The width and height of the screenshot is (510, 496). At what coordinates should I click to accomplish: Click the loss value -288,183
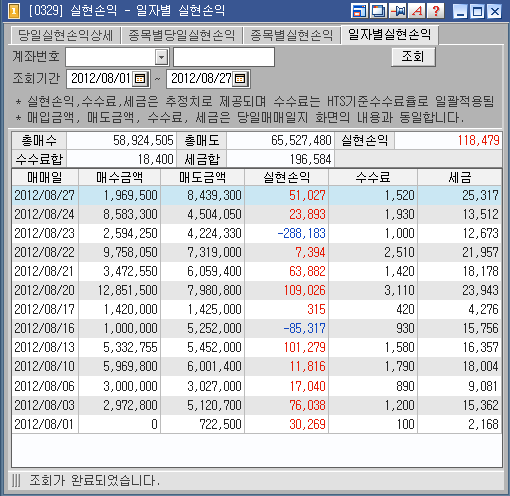(x=301, y=233)
